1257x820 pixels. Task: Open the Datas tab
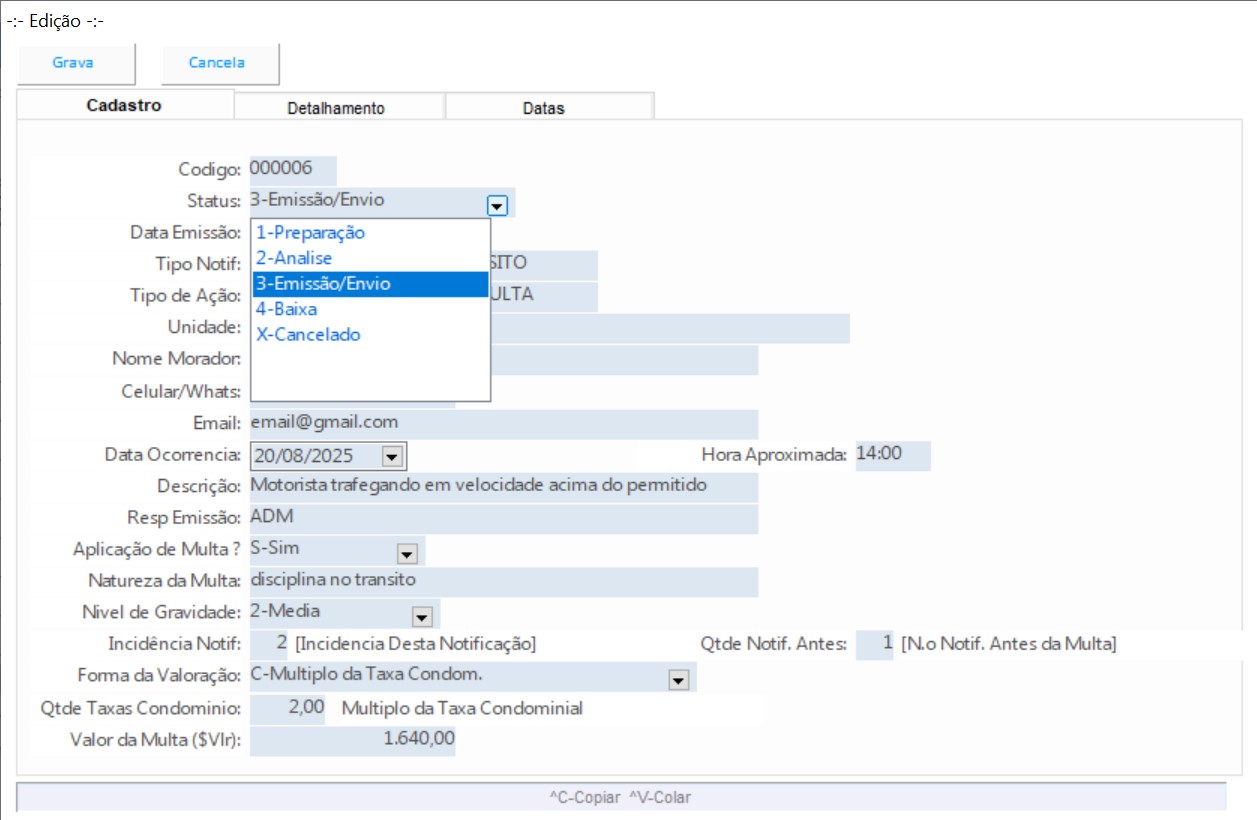[x=543, y=108]
